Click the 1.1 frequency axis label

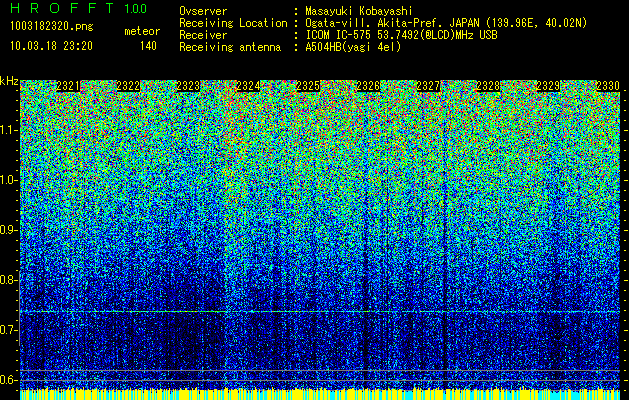click(x=8, y=130)
